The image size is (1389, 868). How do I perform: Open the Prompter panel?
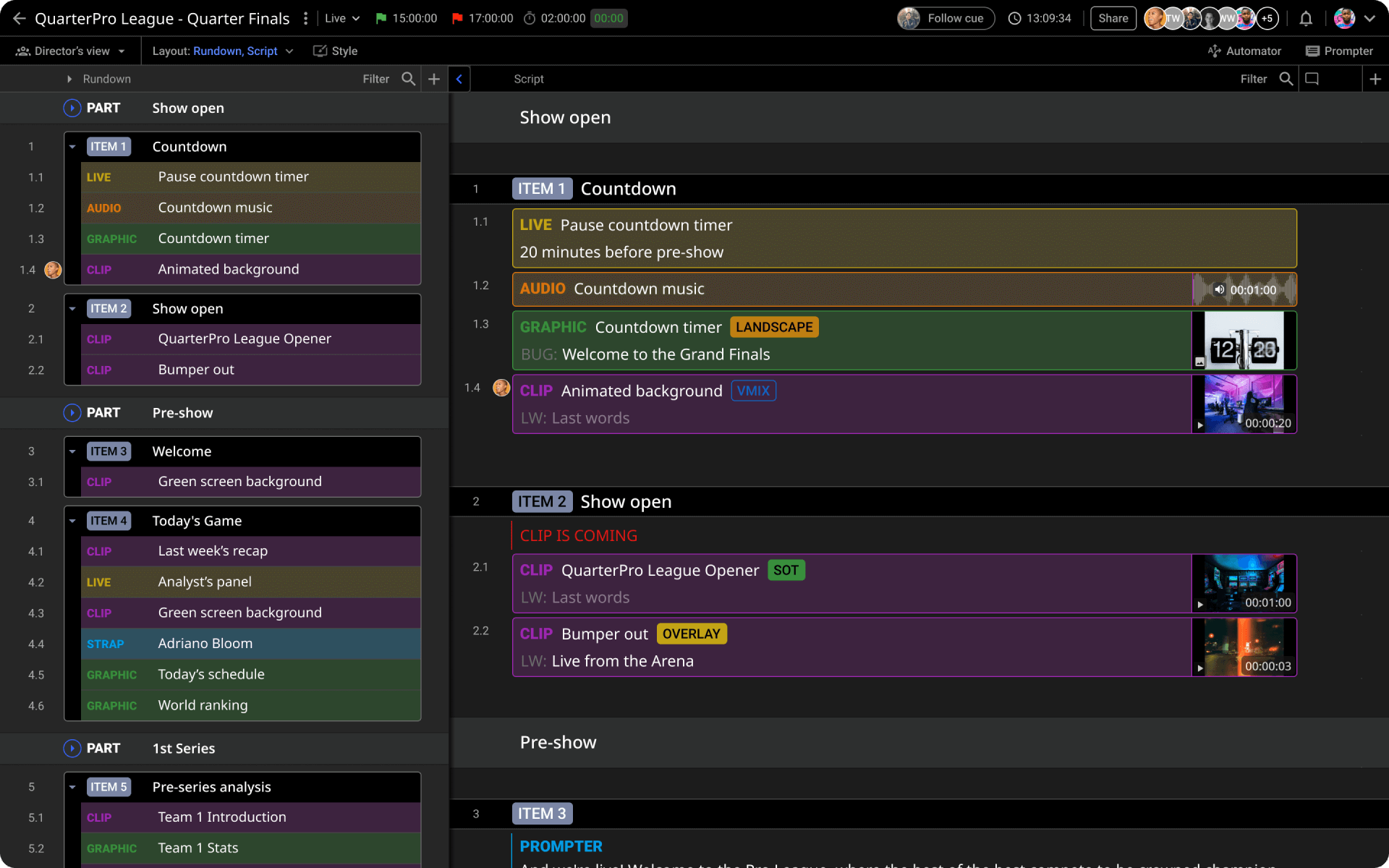click(1339, 51)
